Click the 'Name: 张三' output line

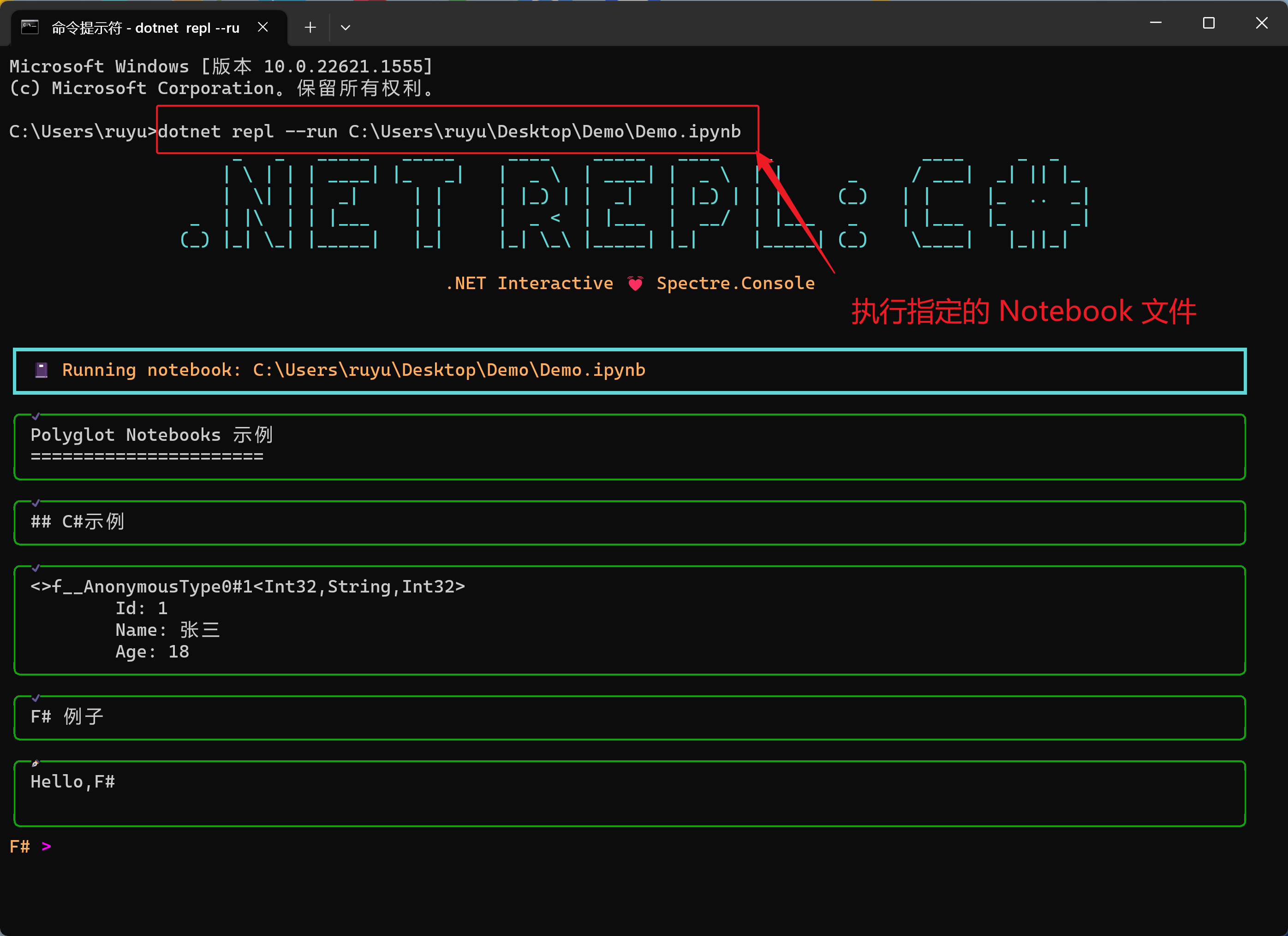coord(167,630)
